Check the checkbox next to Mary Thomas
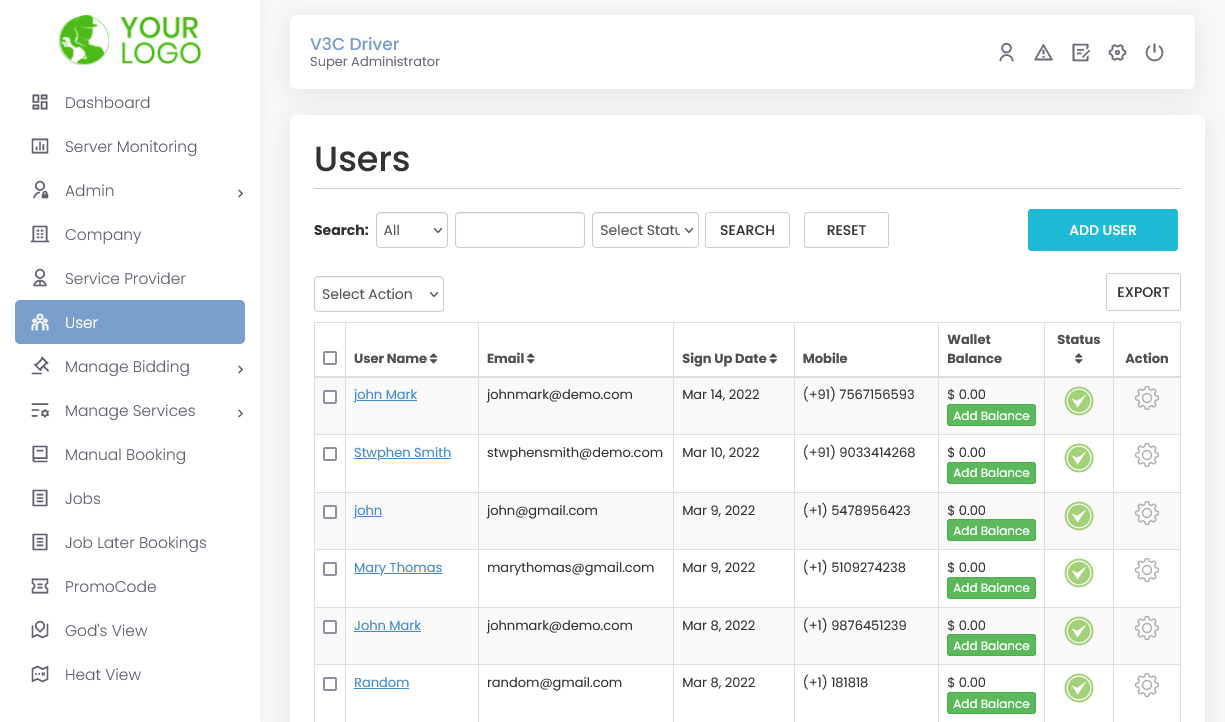1225x722 pixels. point(330,568)
